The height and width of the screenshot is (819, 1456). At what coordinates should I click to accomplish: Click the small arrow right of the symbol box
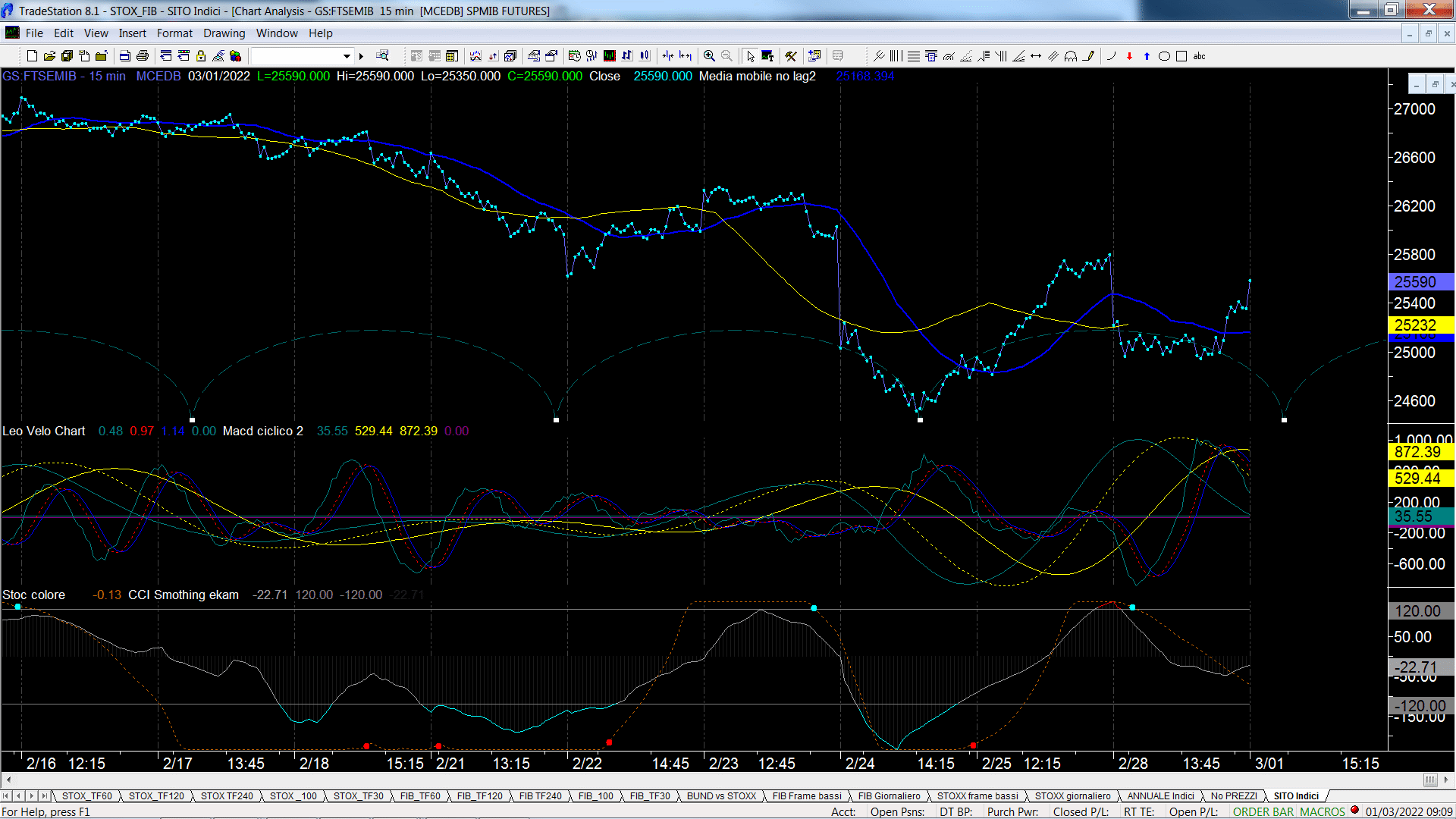pos(361,56)
